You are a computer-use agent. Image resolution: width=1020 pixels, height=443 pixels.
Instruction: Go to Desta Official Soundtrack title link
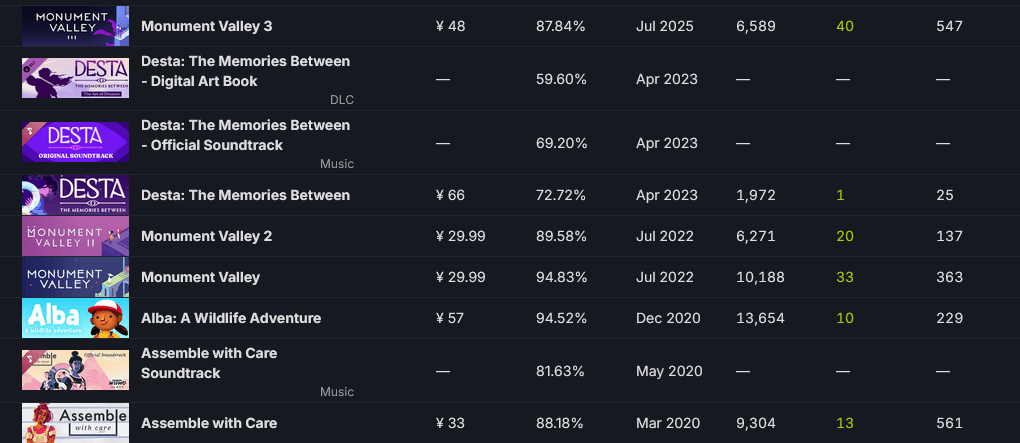pos(245,135)
